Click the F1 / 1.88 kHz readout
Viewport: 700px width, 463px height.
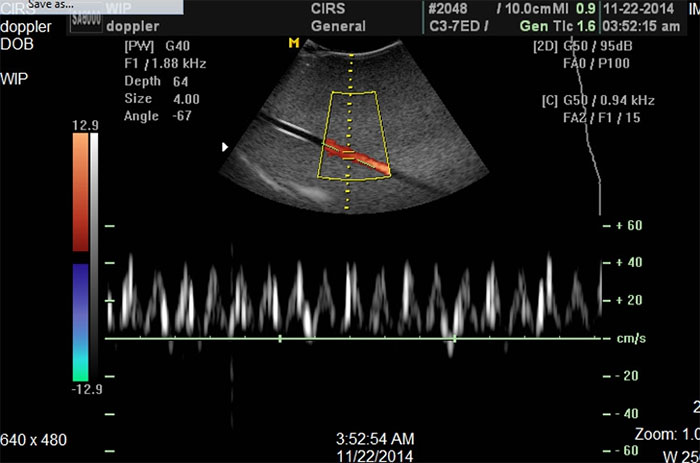point(165,63)
